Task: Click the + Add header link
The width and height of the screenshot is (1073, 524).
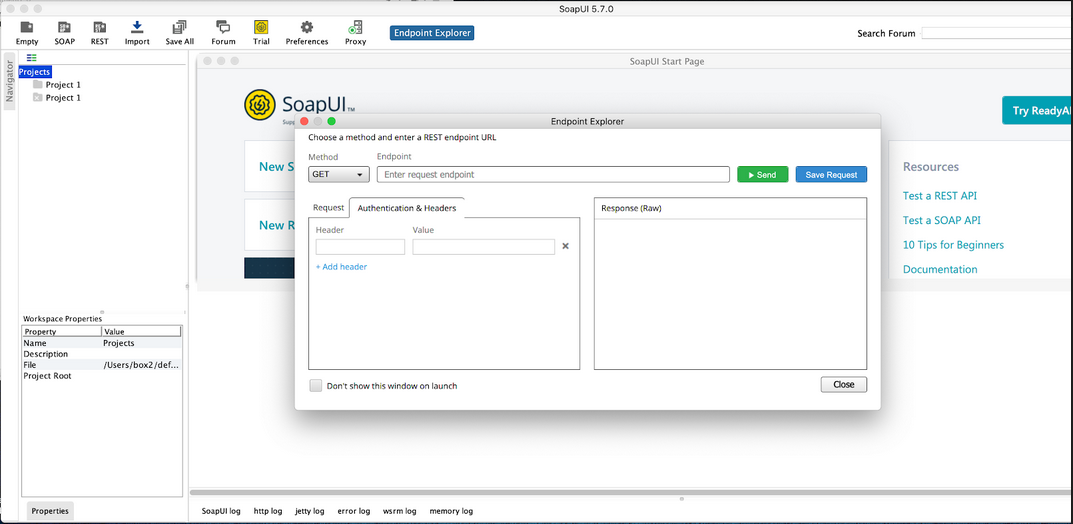Action: tap(341, 267)
